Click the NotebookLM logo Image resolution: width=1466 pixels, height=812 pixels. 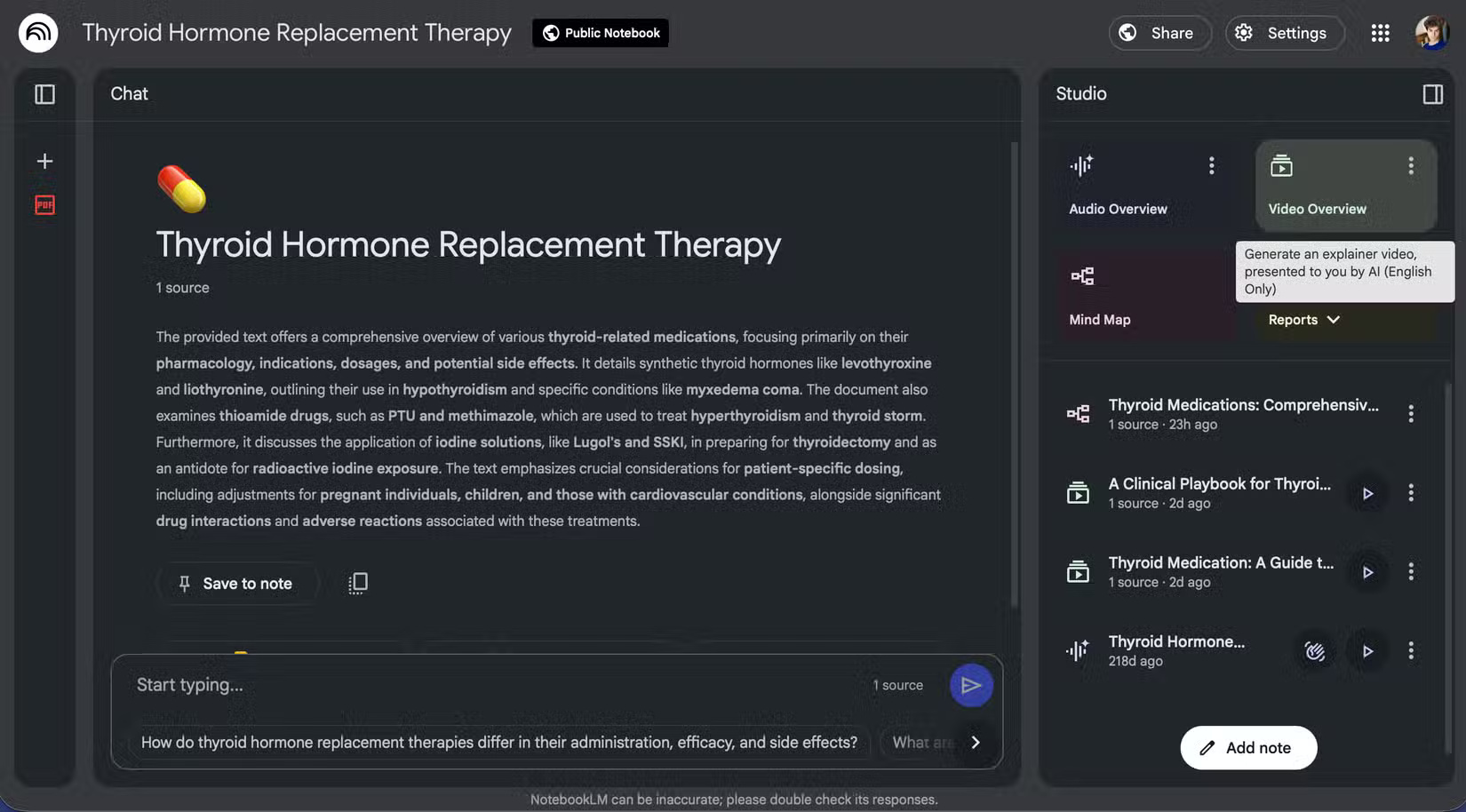pos(37,32)
